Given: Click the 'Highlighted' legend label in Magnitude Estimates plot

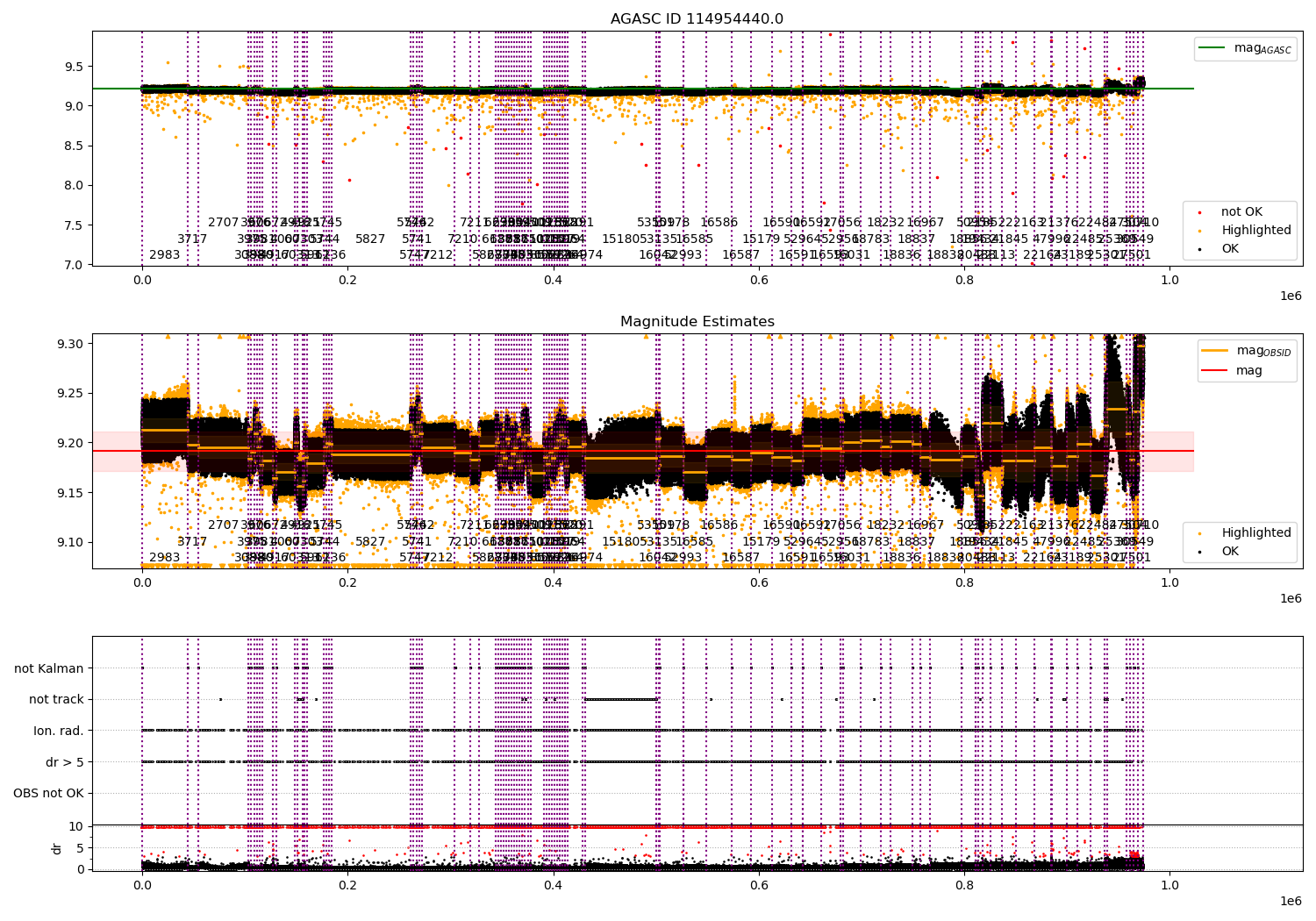Looking at the screenshot, I should 1256,533.
